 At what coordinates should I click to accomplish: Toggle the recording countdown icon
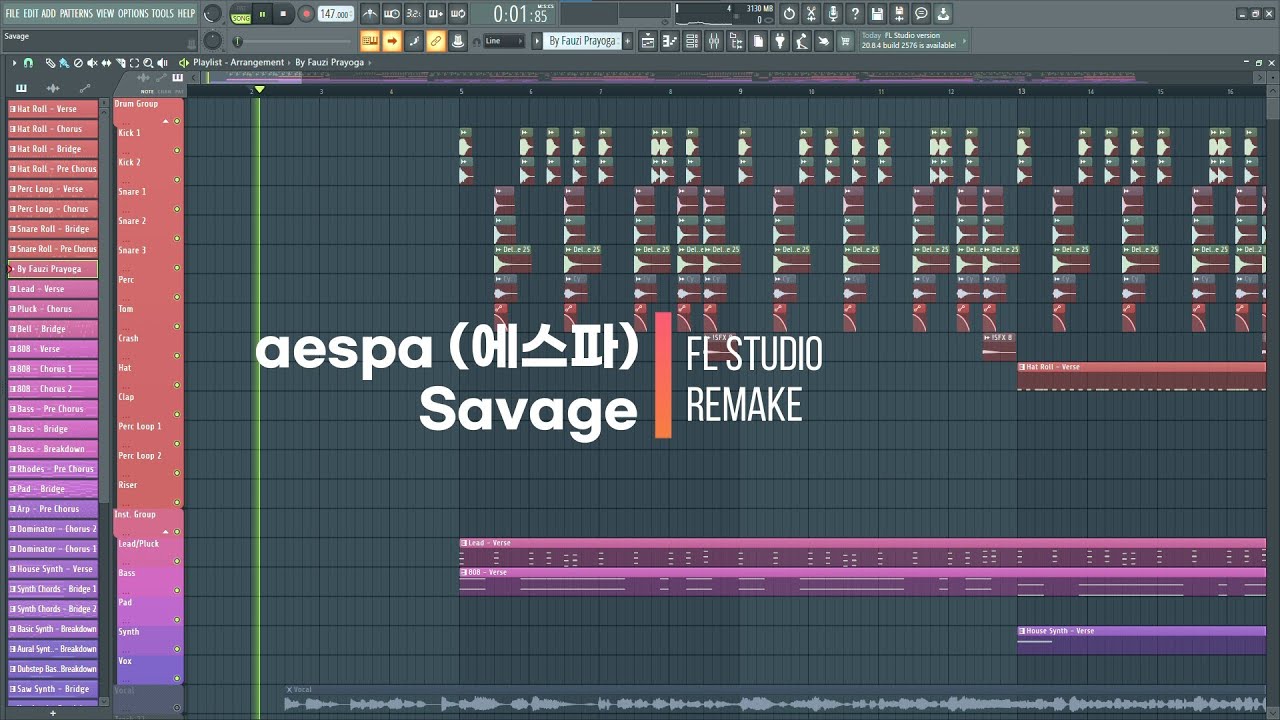(x=413, y=14)
